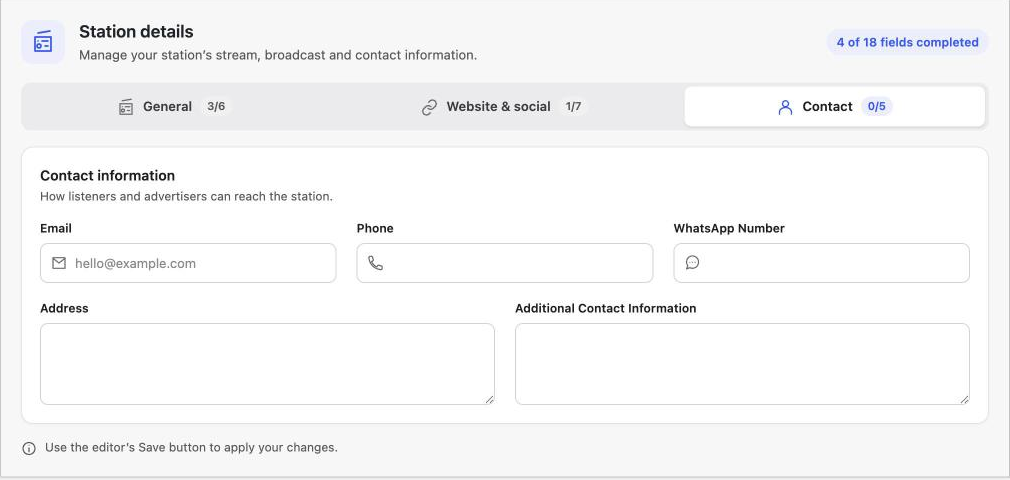Click the person icon on Contact tab
Viewport: 1010px width, 480px height.
click(785, 107)
